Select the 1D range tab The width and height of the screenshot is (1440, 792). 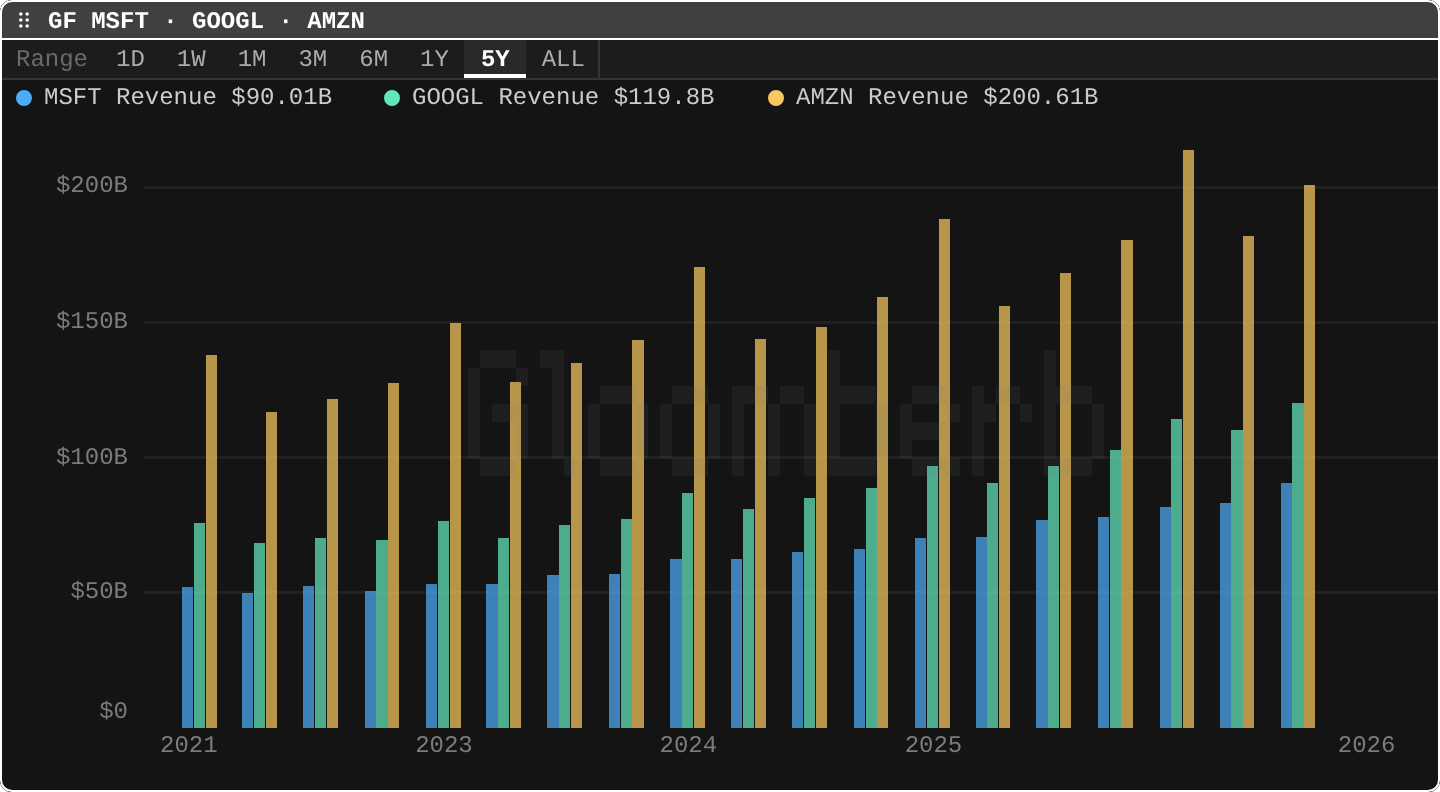tap(130, 59)
